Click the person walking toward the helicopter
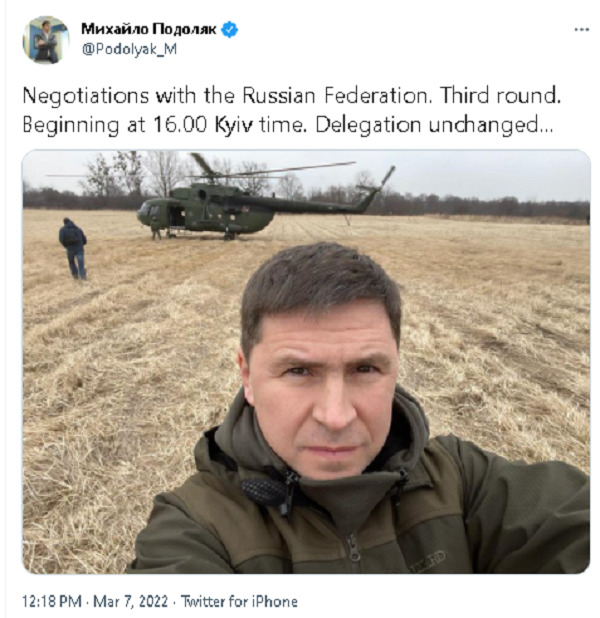Image resolution: width=600 pixels, height=618 pixels. pos(73,248)
